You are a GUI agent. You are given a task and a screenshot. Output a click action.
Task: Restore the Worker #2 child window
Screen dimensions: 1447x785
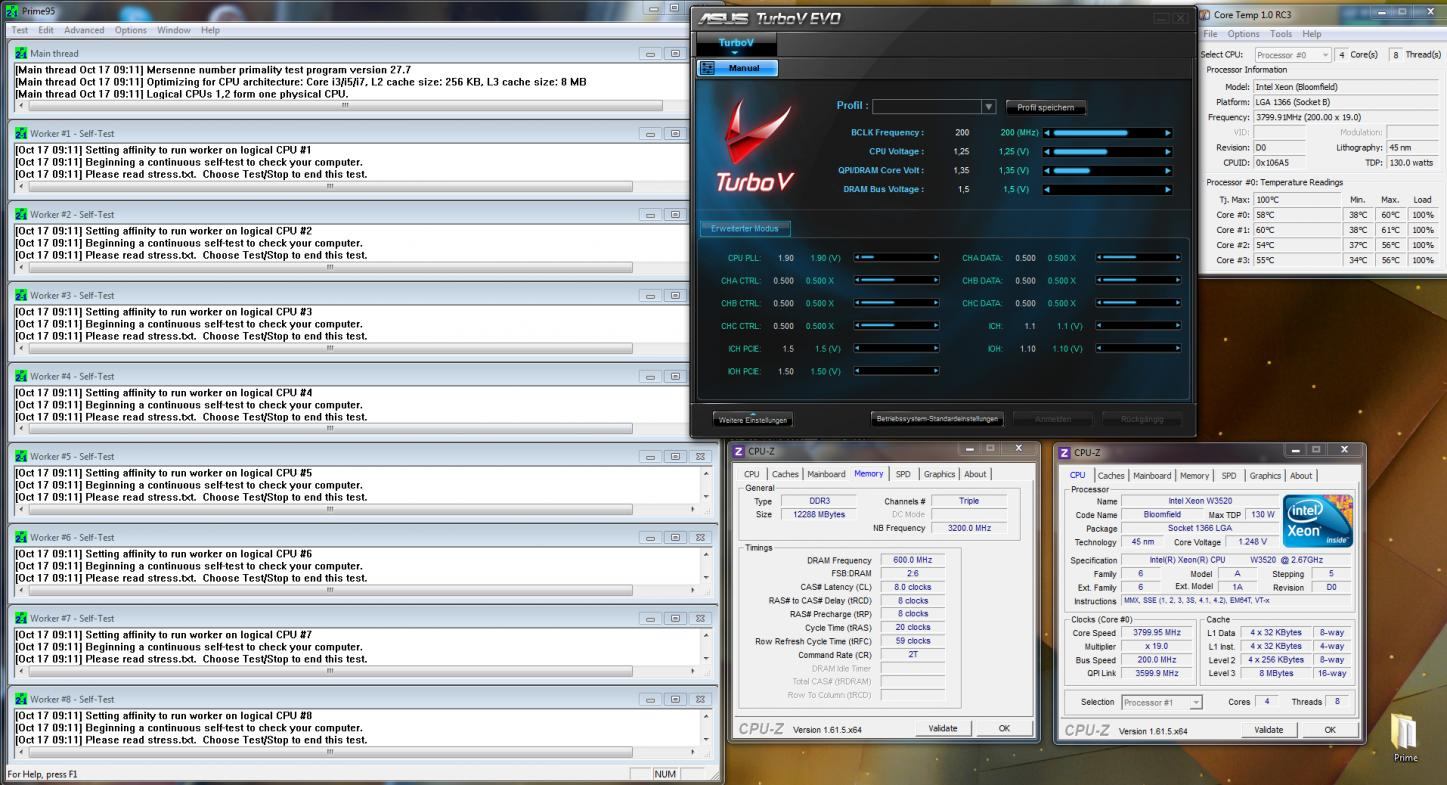(x=675, y=214)
